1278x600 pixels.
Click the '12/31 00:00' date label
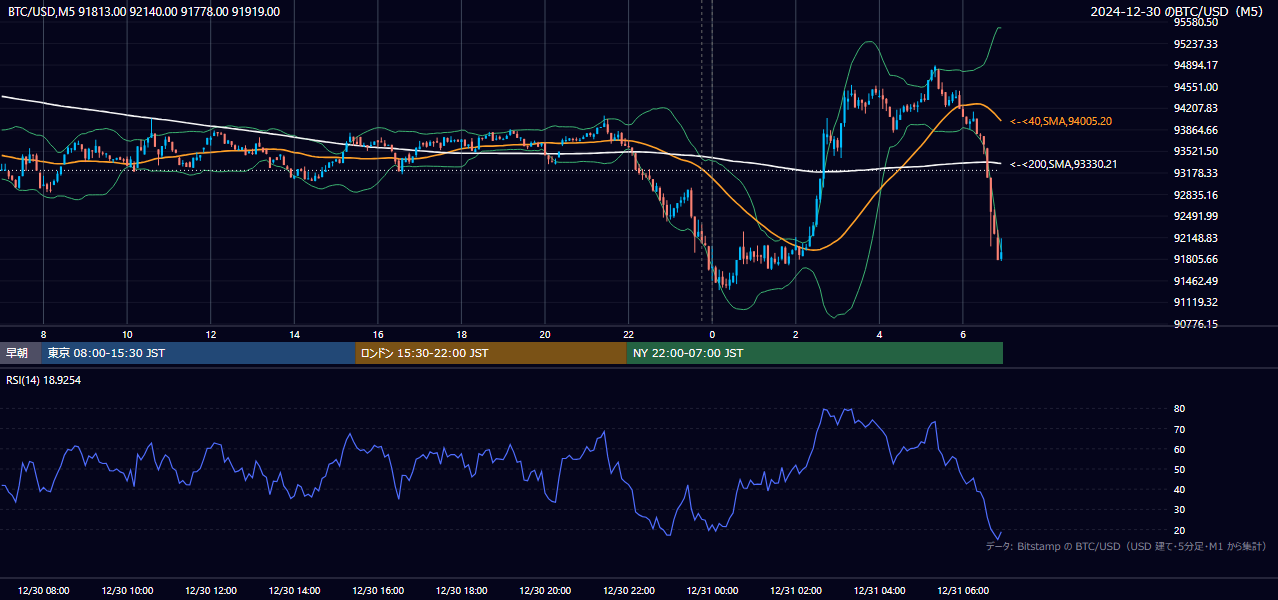pos(712,591)
